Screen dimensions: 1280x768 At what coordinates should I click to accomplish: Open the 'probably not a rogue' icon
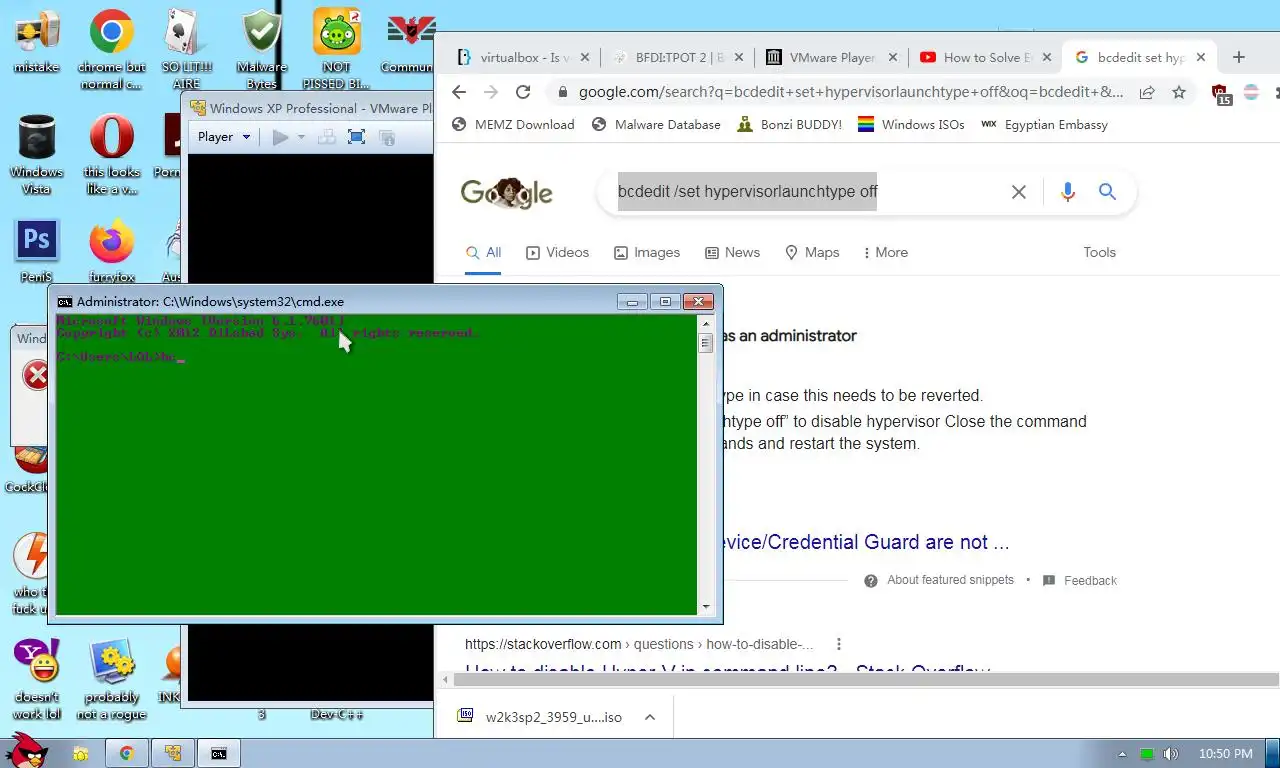111,679
